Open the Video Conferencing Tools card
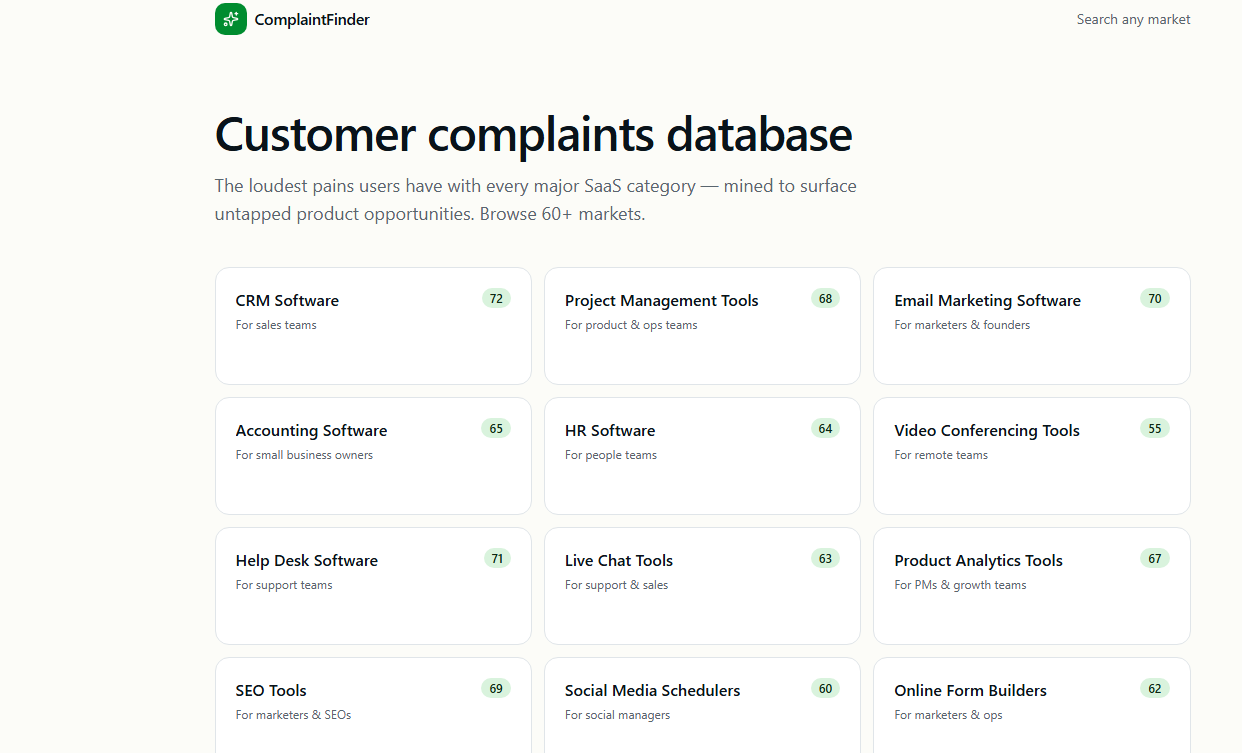Screen dimensions: 1242x753 [1032, 456]
